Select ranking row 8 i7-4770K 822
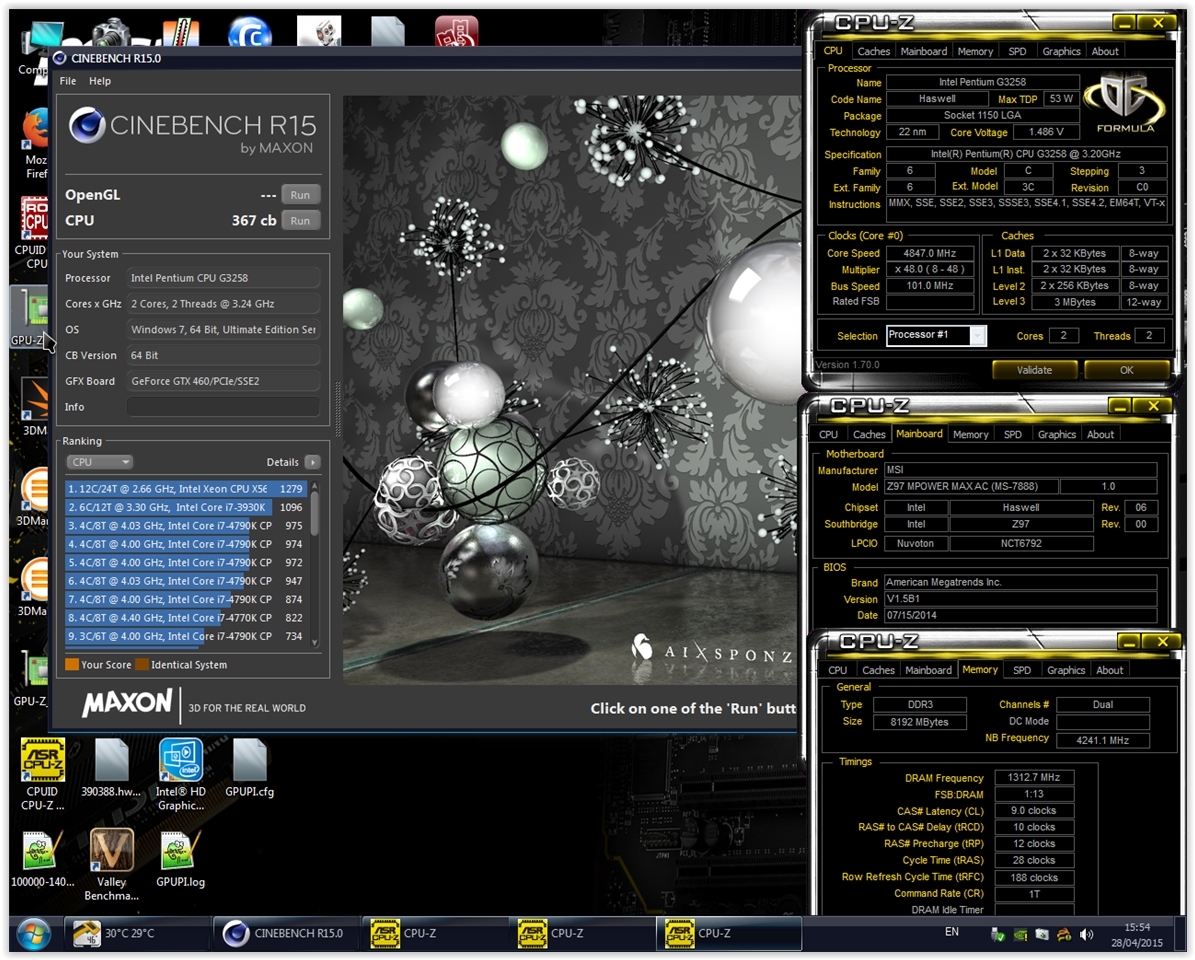 tap(187, 618)
